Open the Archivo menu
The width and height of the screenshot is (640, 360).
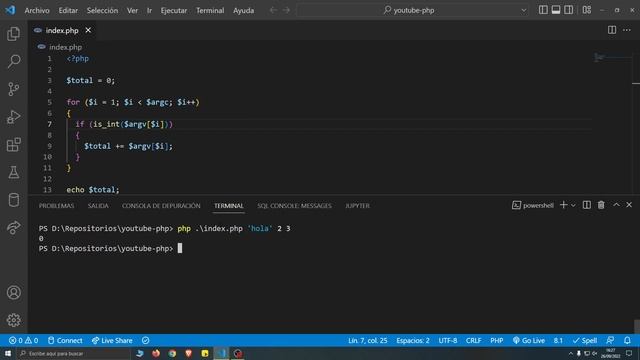[x=37, y=10]
